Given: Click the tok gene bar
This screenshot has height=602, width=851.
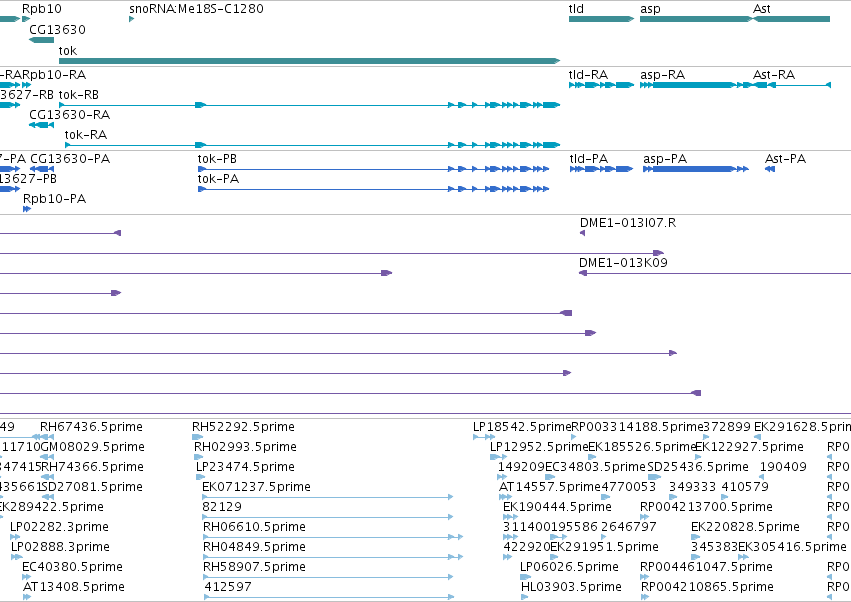Looking at the screenshot, I should pos(309,61).
